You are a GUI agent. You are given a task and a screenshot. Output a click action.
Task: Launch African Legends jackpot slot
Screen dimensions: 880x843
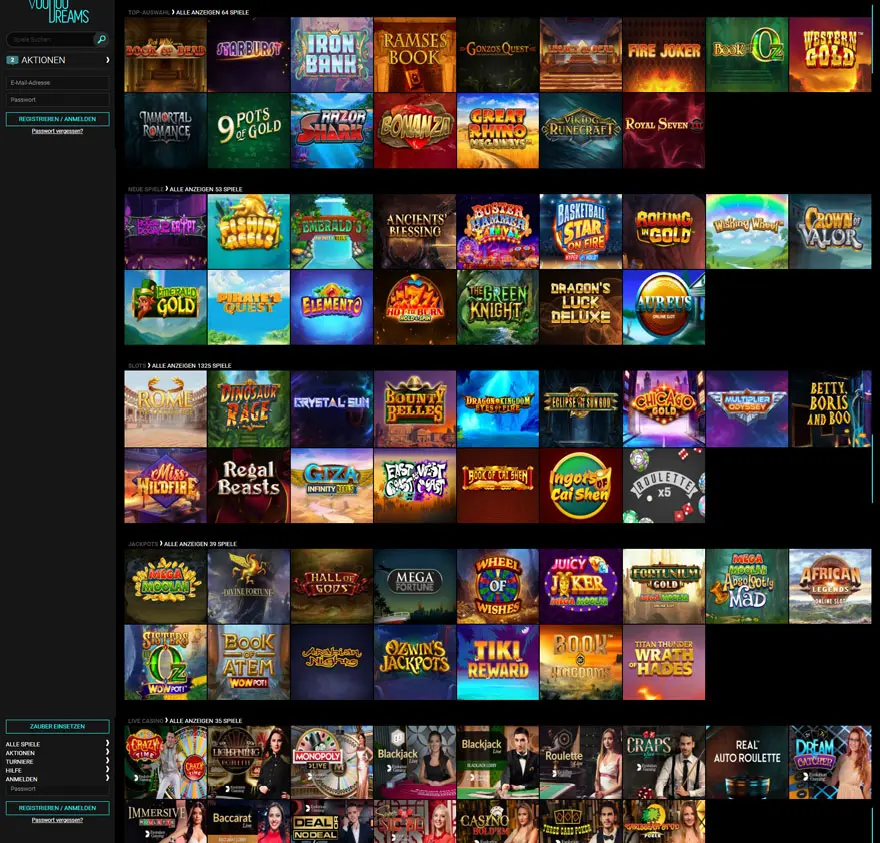pyautogui.click(x=830, y=586)
